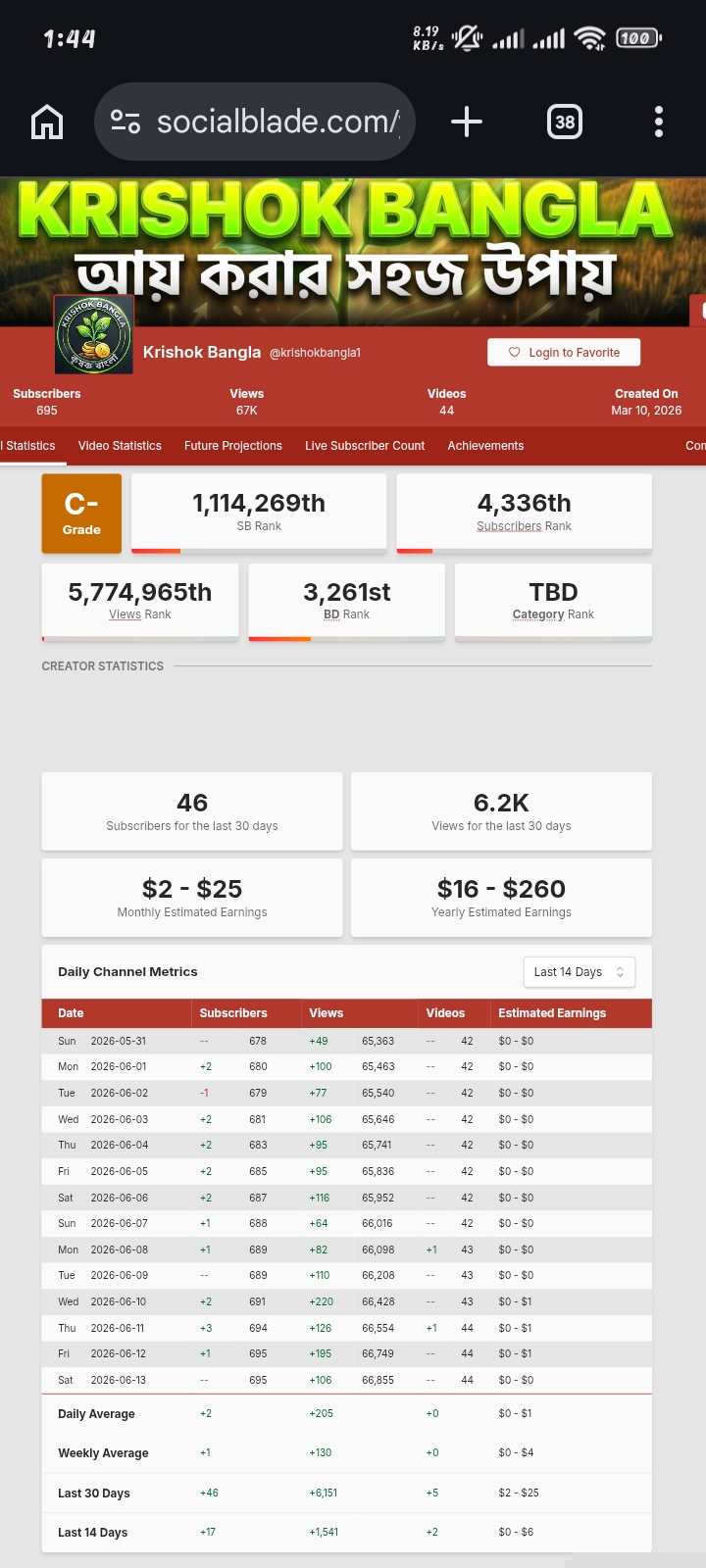This screenshot has height=1568, width=706.
Task: Open a new tab with plus icon
Action: tap(467, 122)
